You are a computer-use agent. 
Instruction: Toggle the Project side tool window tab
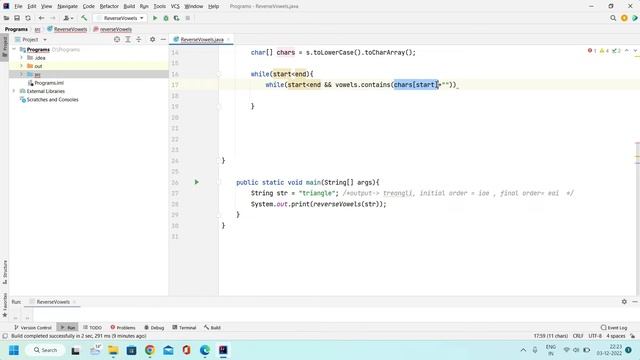tap(4, 48)
